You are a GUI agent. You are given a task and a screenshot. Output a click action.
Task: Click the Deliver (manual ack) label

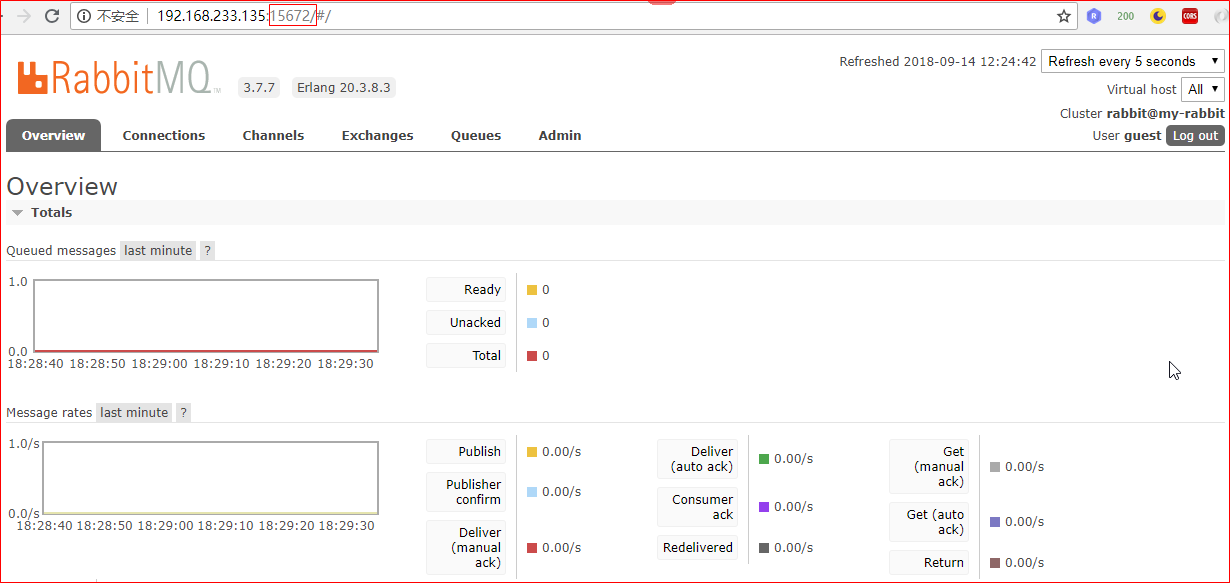click(466, 548)
